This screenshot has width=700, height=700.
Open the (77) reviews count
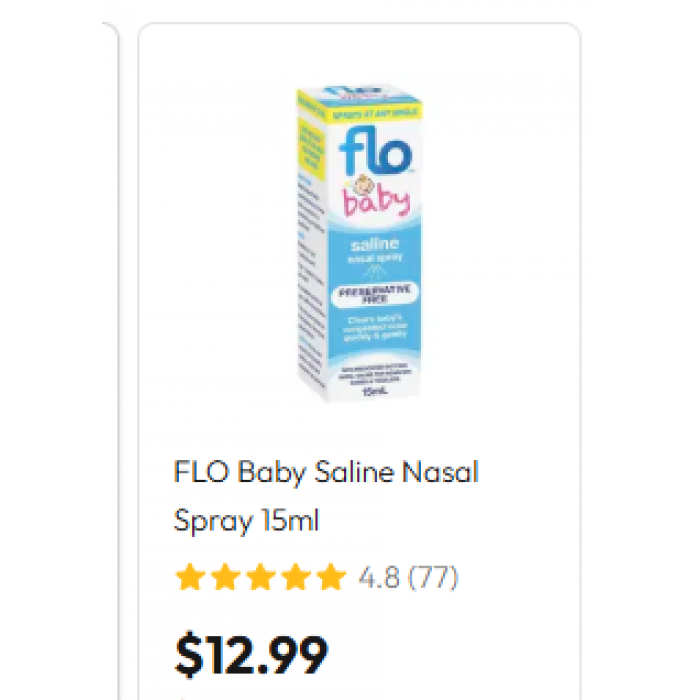coord(434,577)
